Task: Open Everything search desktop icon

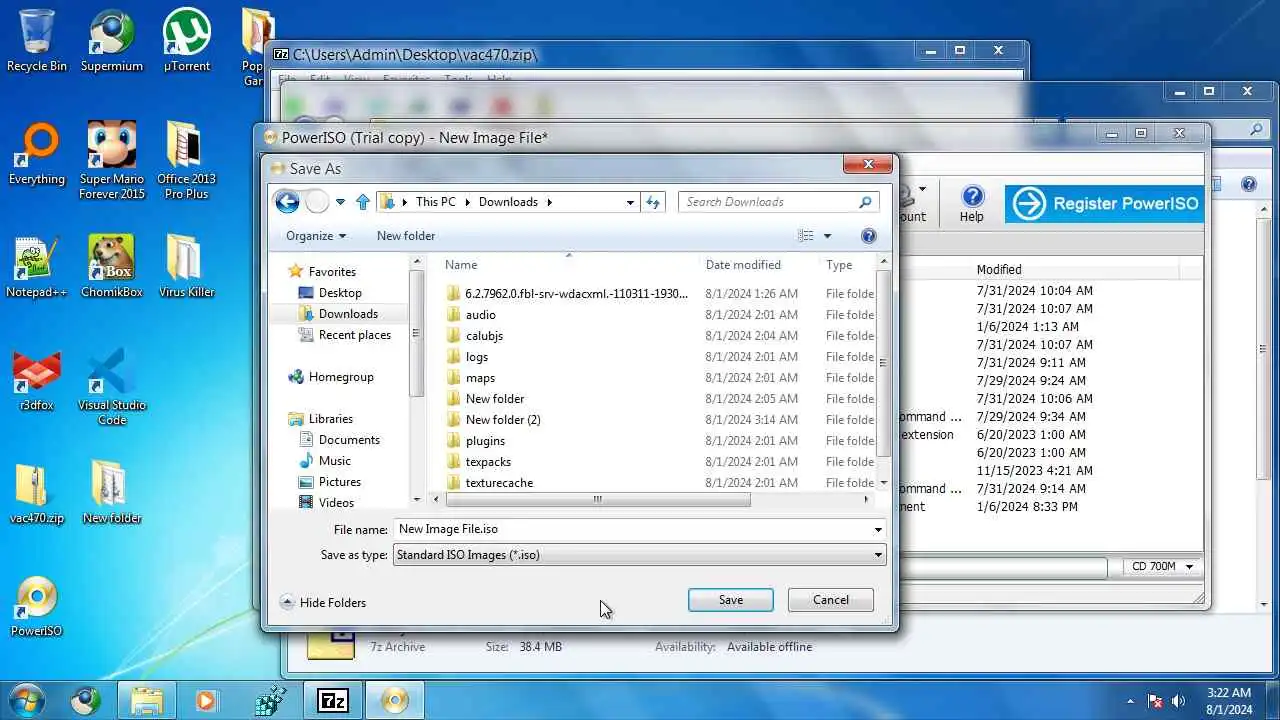Action: point(37,155)
